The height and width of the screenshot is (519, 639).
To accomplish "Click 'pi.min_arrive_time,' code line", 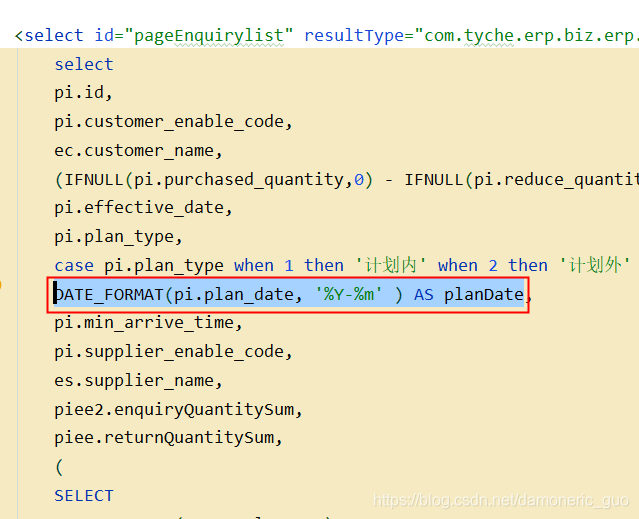I will coord(148,323).
